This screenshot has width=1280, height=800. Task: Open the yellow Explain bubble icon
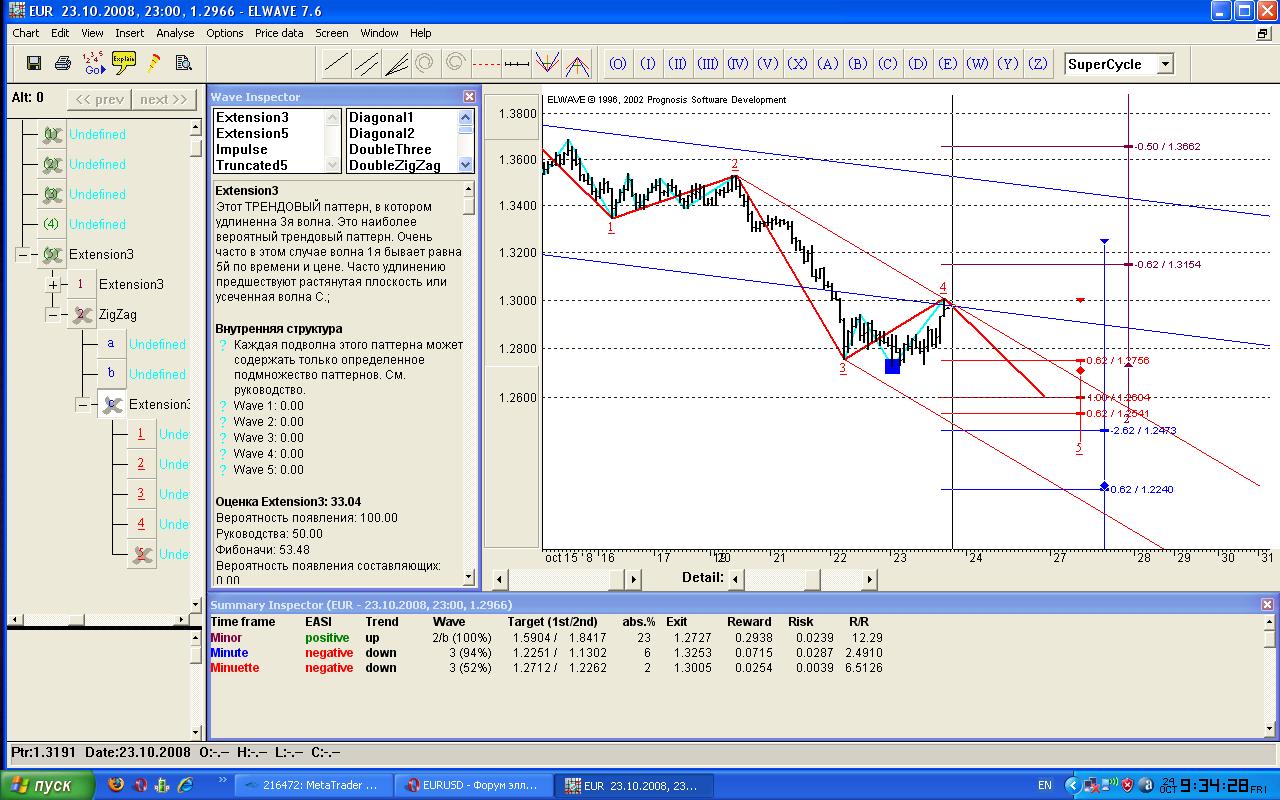click(x=124, y=63)
